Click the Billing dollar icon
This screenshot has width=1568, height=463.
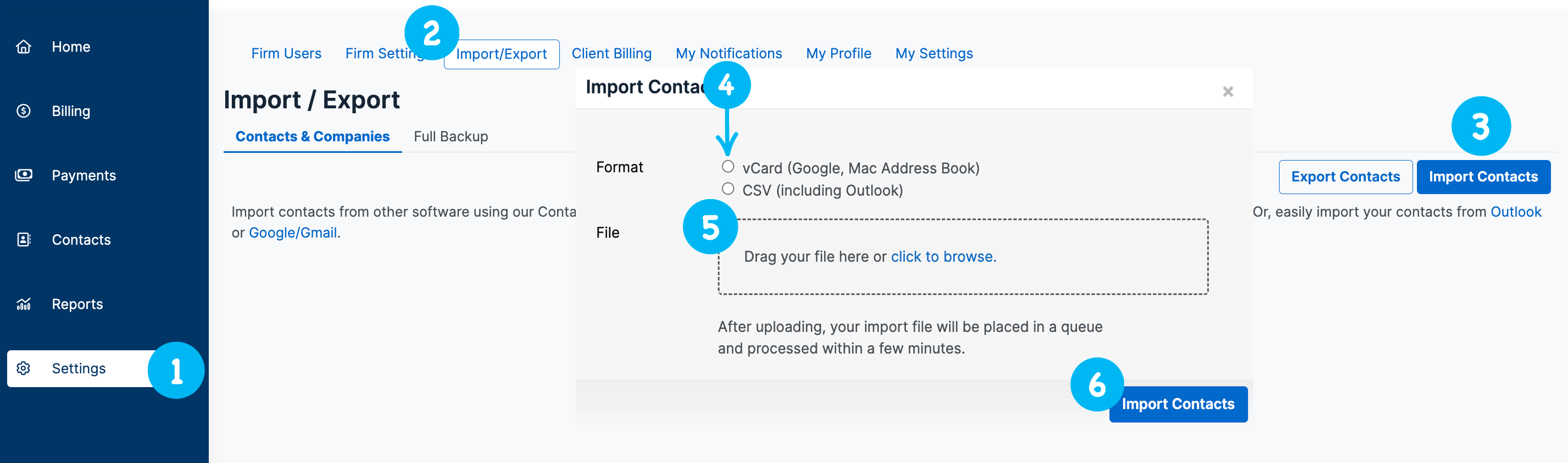[x=24, y=111]
